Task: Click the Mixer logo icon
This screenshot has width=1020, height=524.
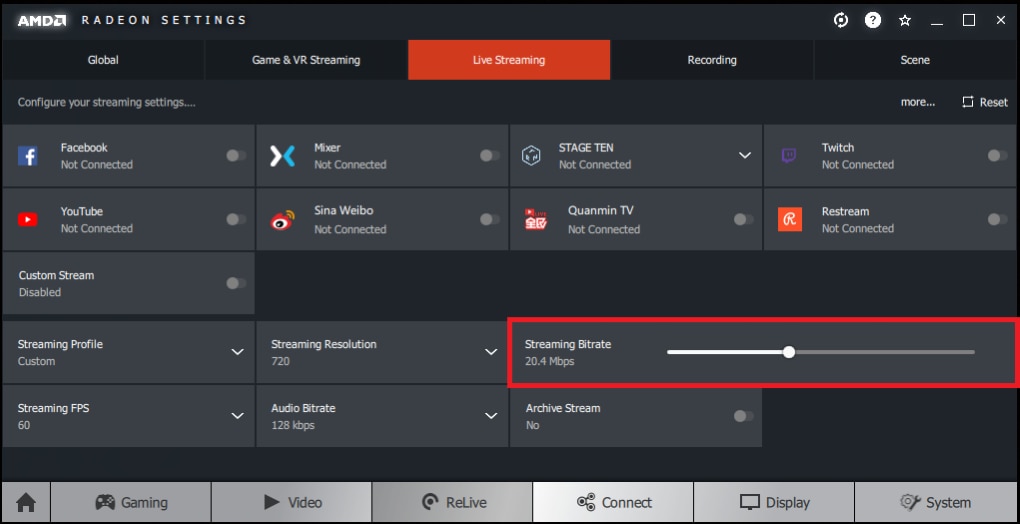Action: point(282,156)
